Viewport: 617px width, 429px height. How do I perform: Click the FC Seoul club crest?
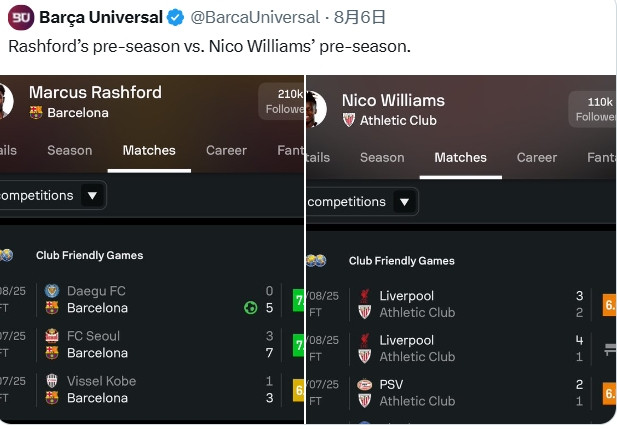pyautogui.click(x=52, y=336)
